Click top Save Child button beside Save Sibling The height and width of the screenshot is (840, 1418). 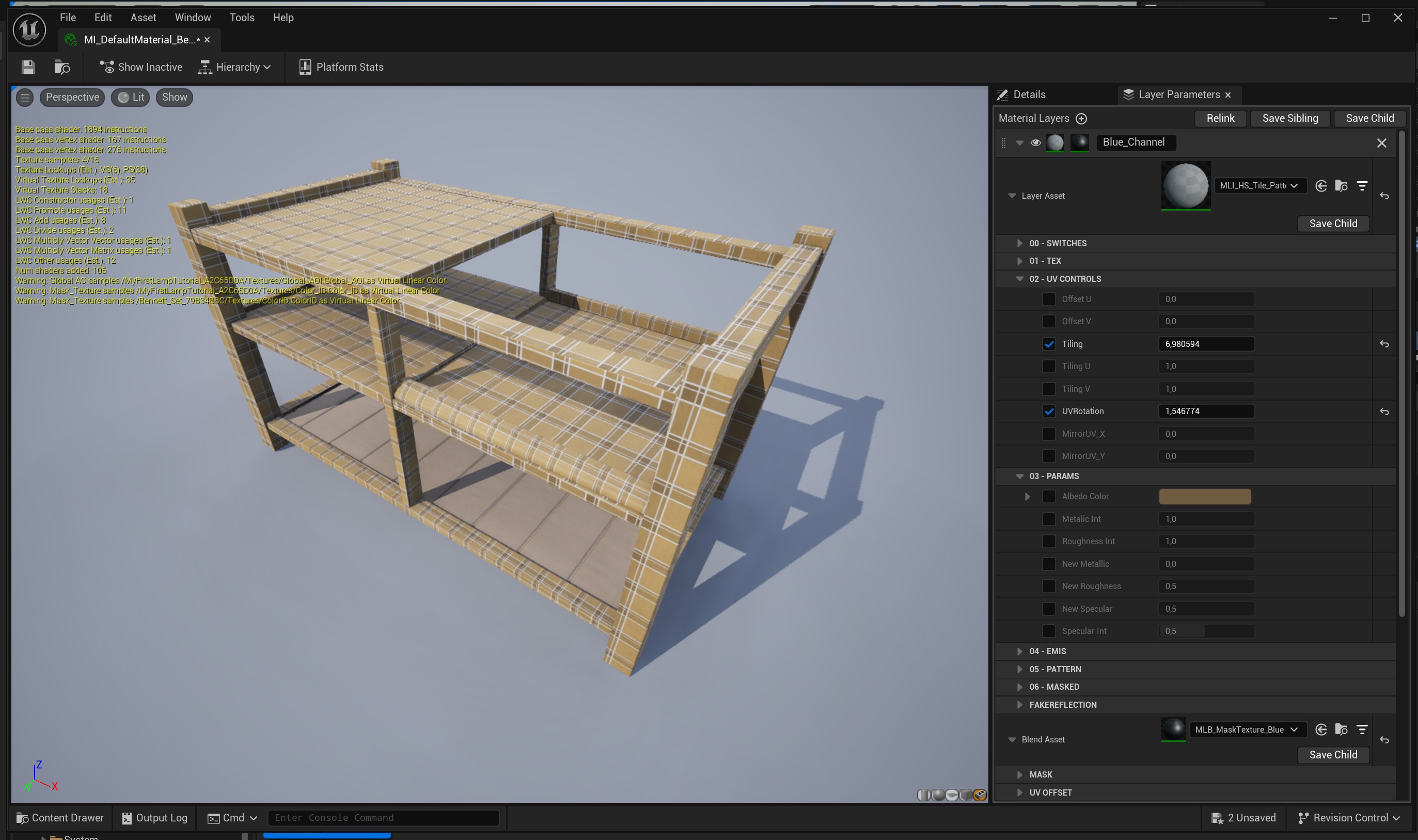(1370, 118)
